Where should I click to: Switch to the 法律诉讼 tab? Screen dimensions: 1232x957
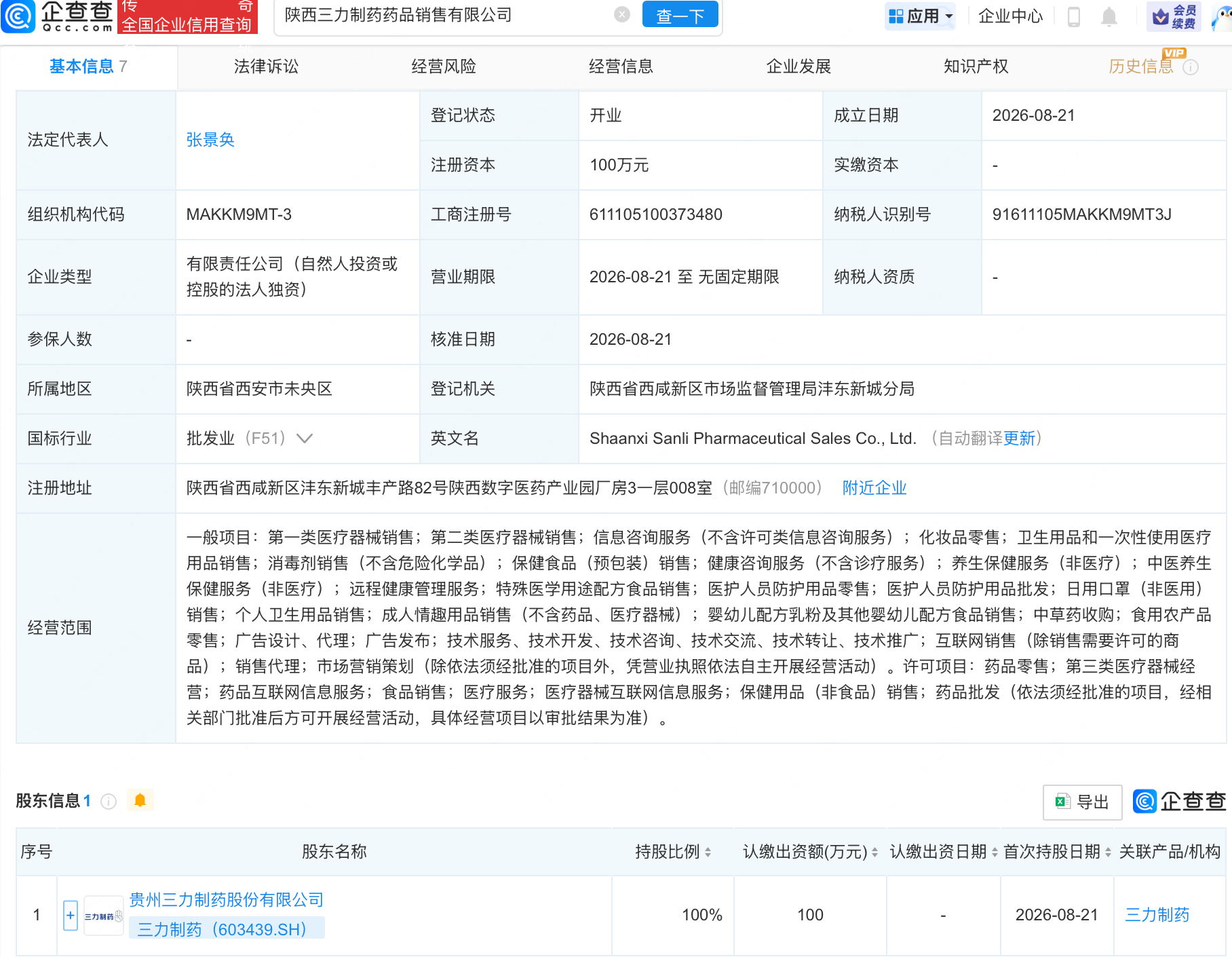pos(266,67)
